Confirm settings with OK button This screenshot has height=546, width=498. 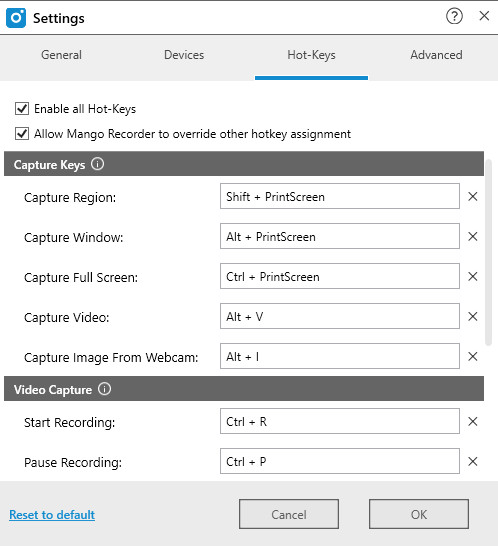pyautogui.click(x=419, y=514)
